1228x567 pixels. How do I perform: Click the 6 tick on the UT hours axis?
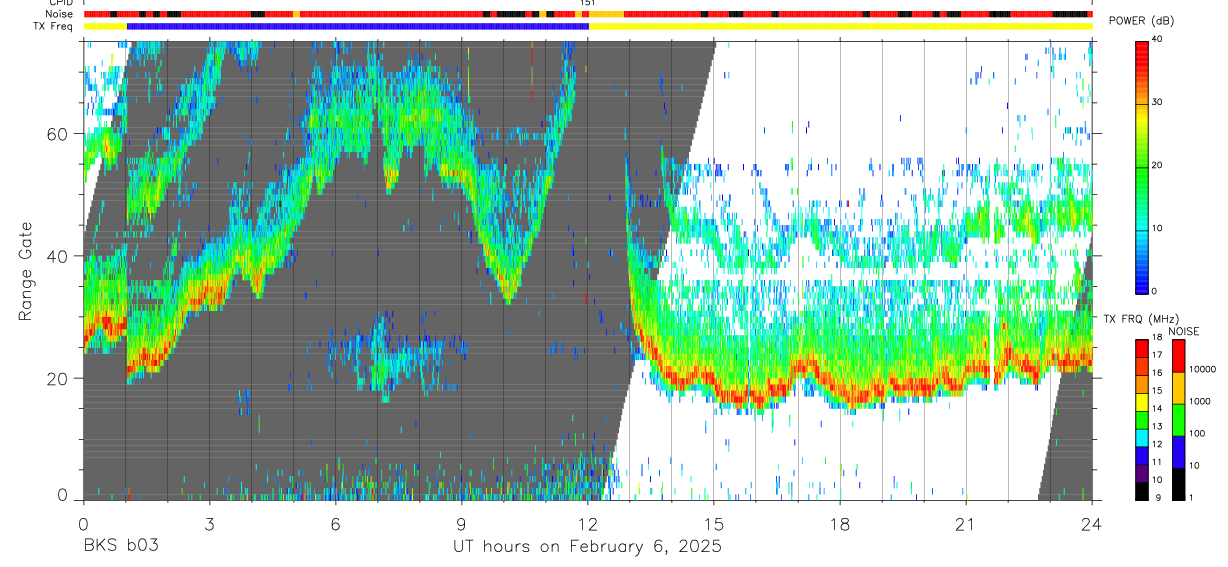pos(335,523)
